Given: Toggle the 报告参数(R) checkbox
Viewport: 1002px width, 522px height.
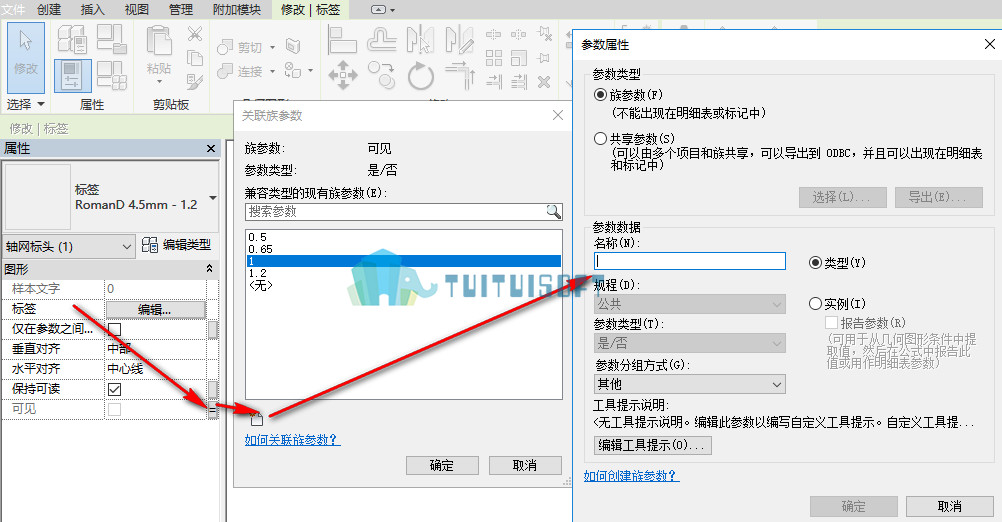Looking at the screenshot, I should point(831,323).
